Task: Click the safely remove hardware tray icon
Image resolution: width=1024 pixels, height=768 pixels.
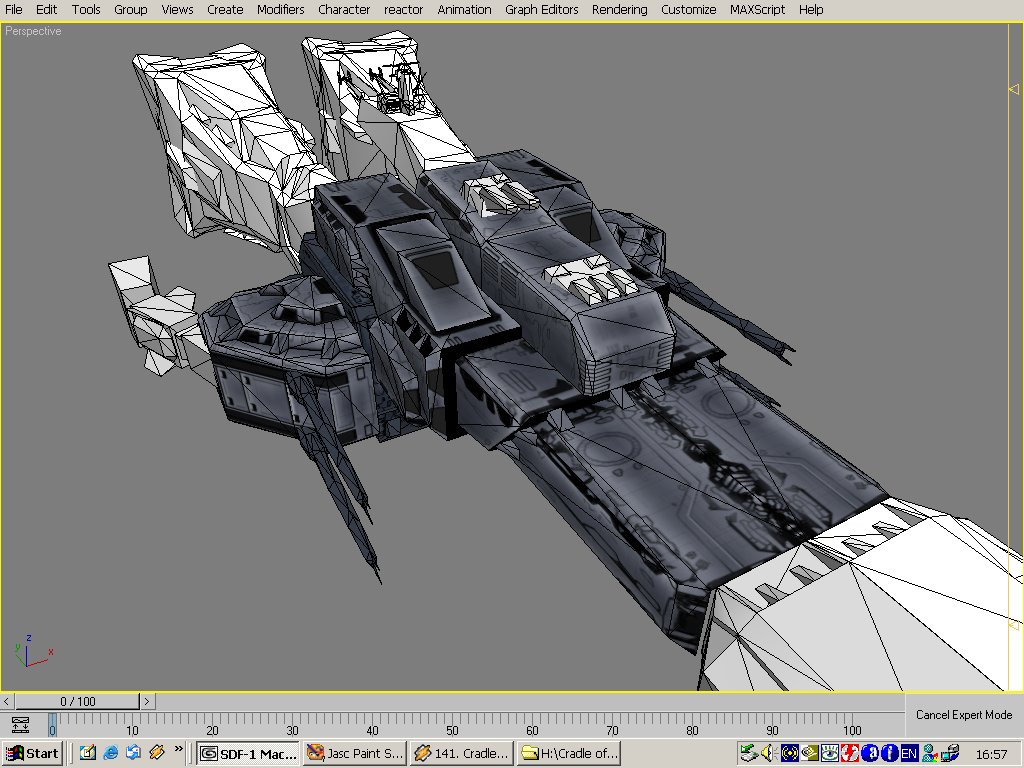Action: tap(749, 753)
